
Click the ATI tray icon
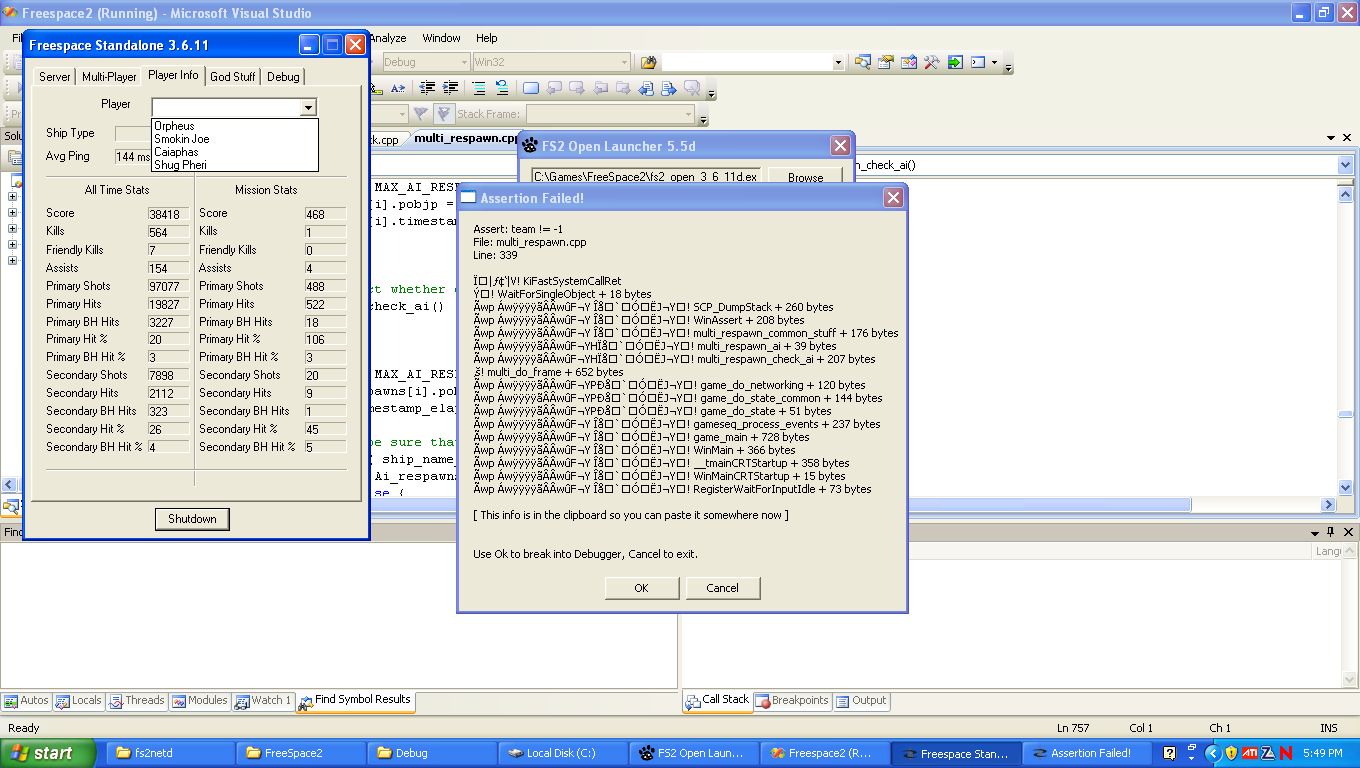coord(1249,753)
